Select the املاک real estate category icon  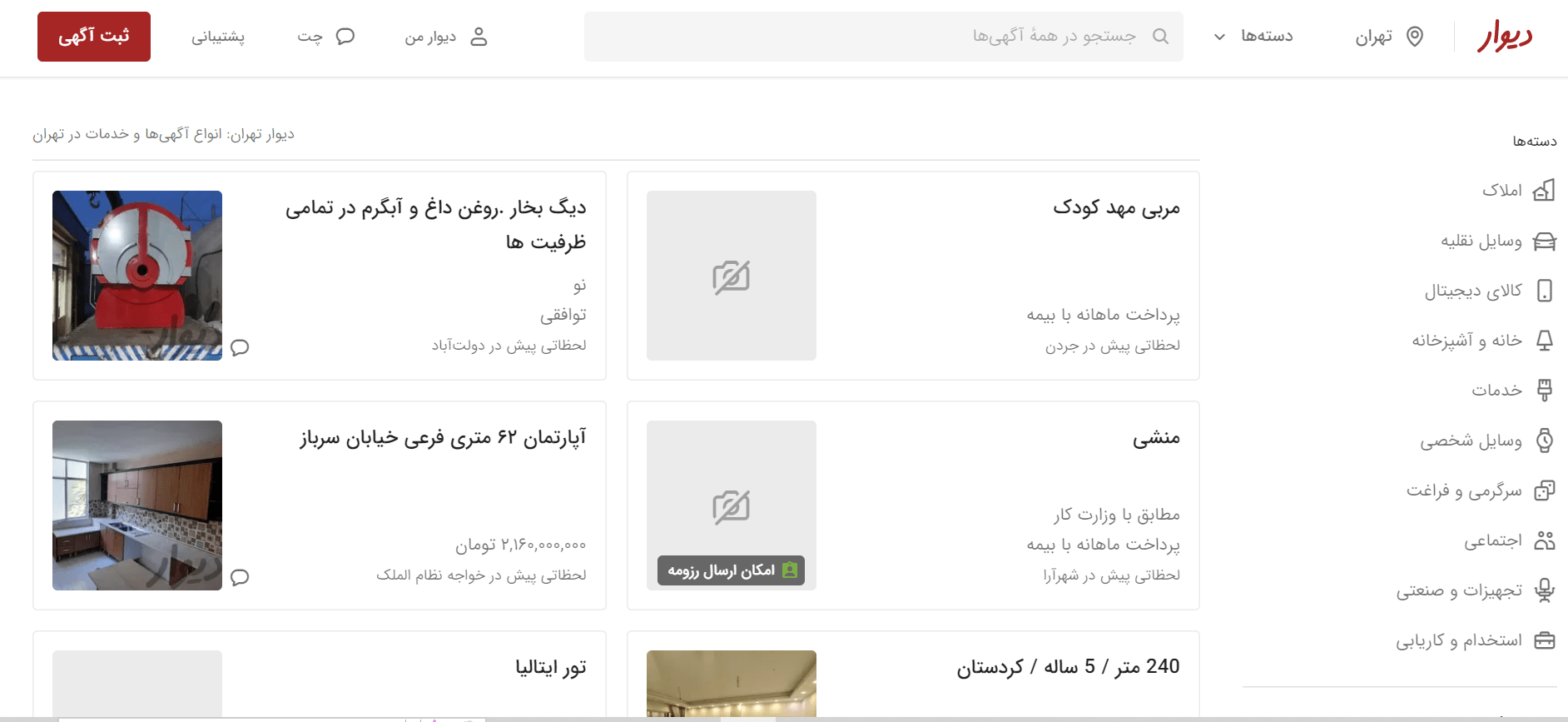point(1544,191)
